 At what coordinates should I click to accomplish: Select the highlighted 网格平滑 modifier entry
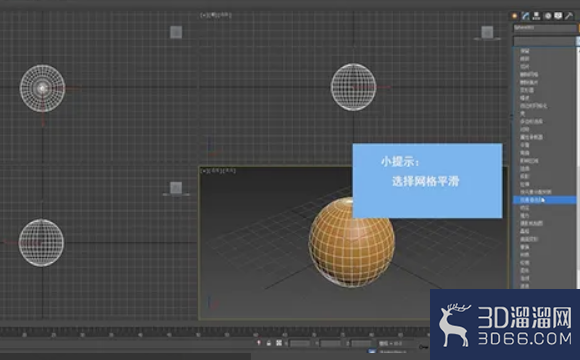click(x=544, y=200)
